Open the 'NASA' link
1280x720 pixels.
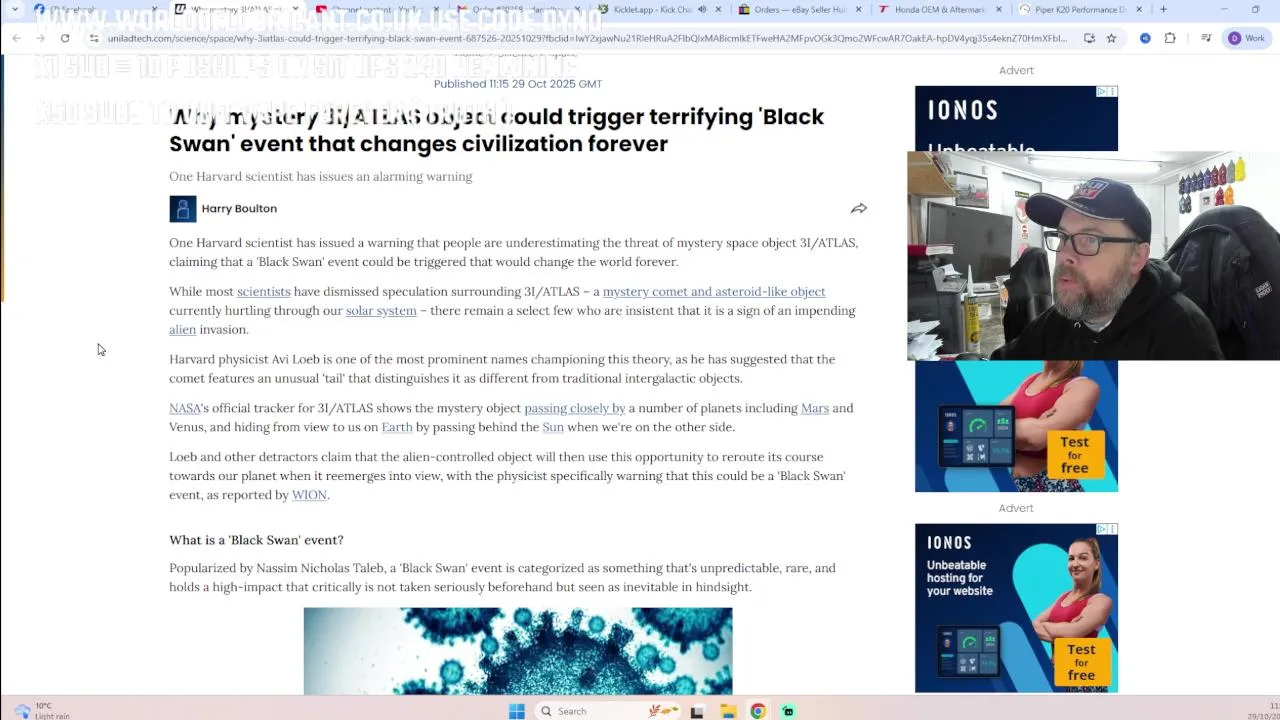185,408
